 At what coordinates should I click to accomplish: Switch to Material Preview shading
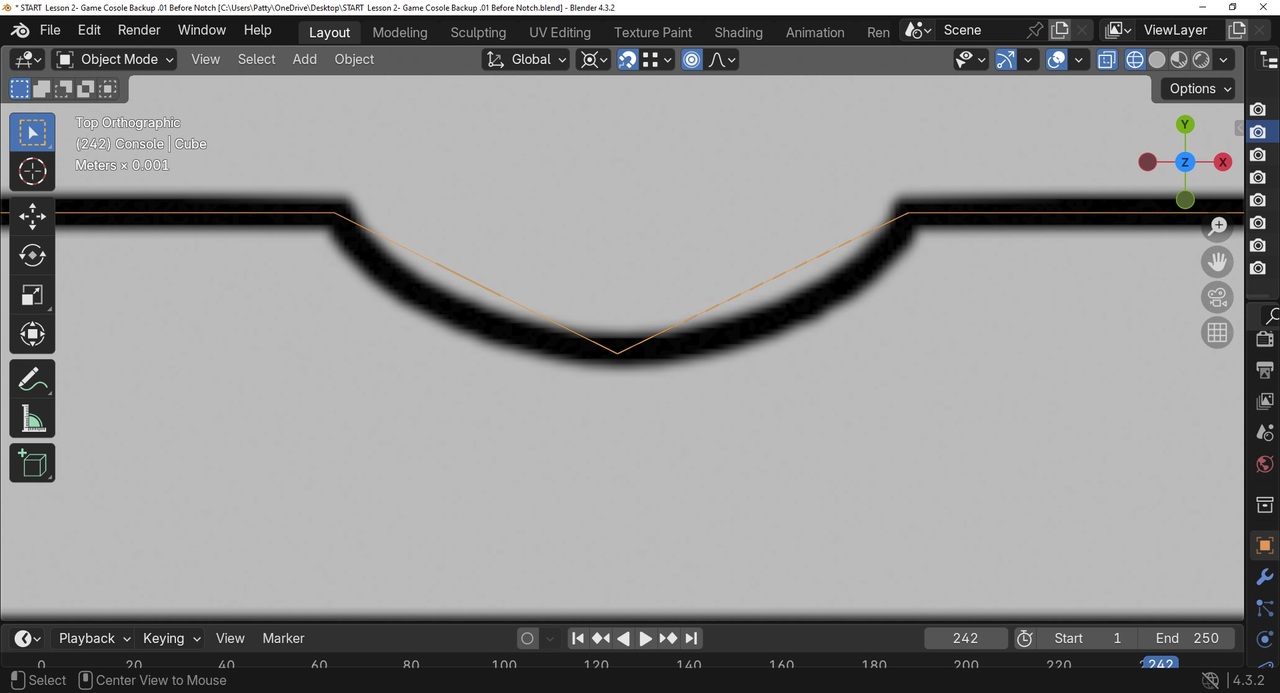[1179, 59]
